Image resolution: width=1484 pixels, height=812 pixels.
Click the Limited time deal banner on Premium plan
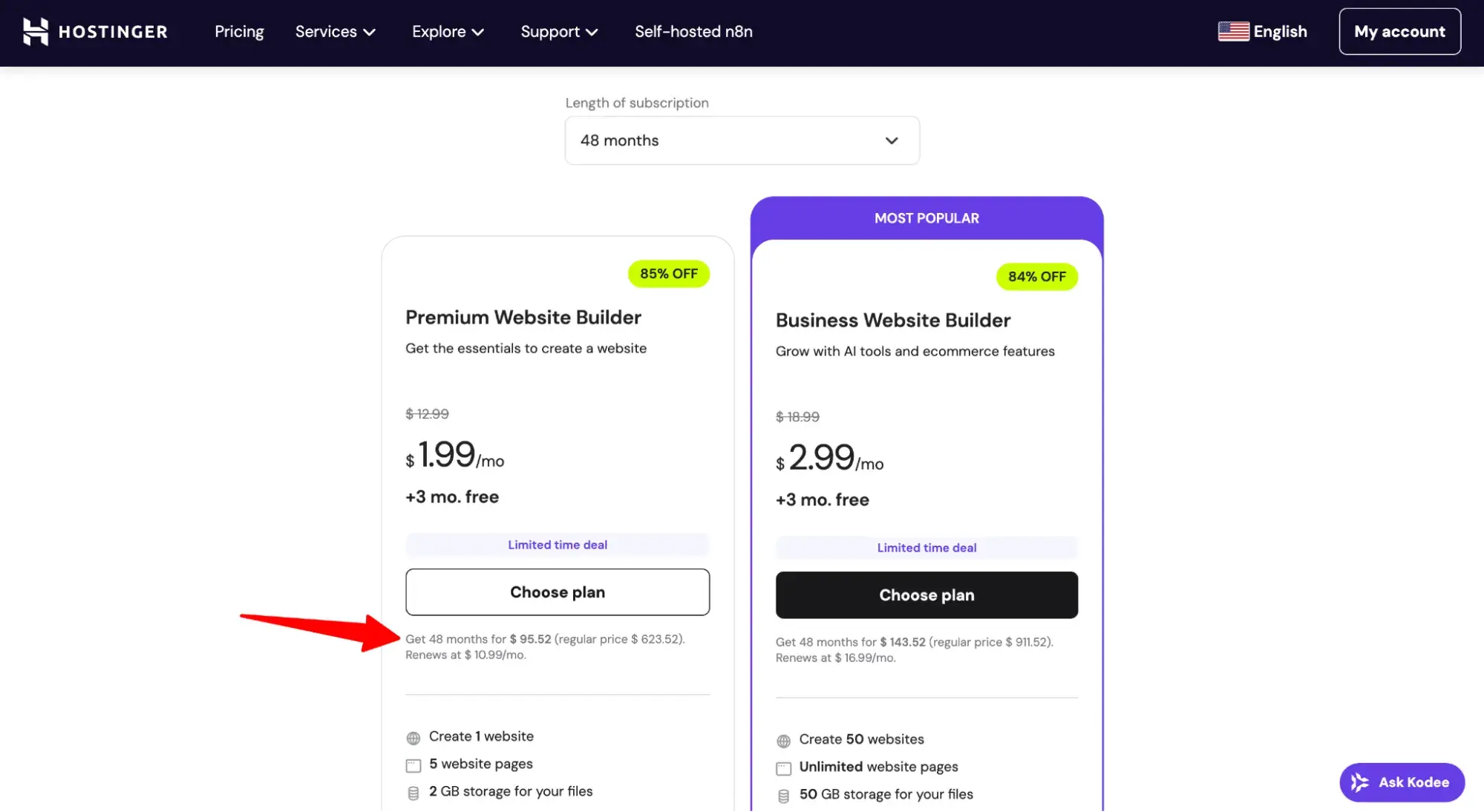pyautogui.click(x=558, y=544)
